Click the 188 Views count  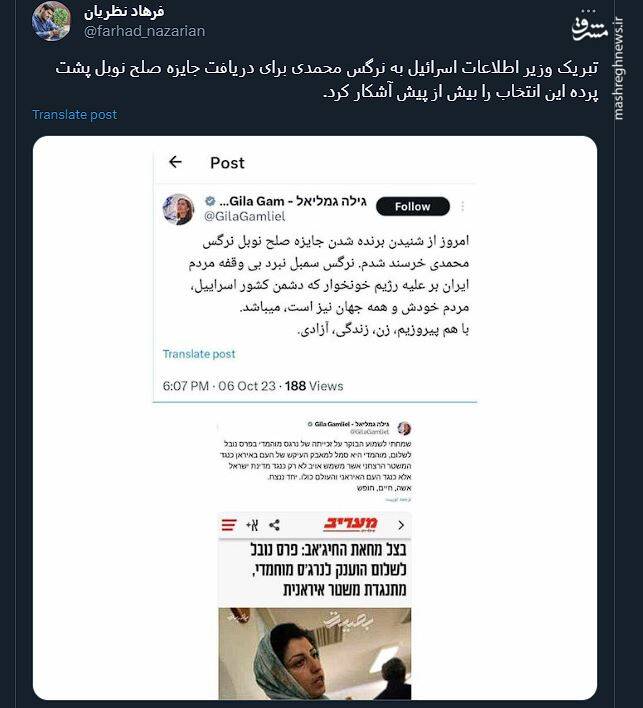coord(314,386)
